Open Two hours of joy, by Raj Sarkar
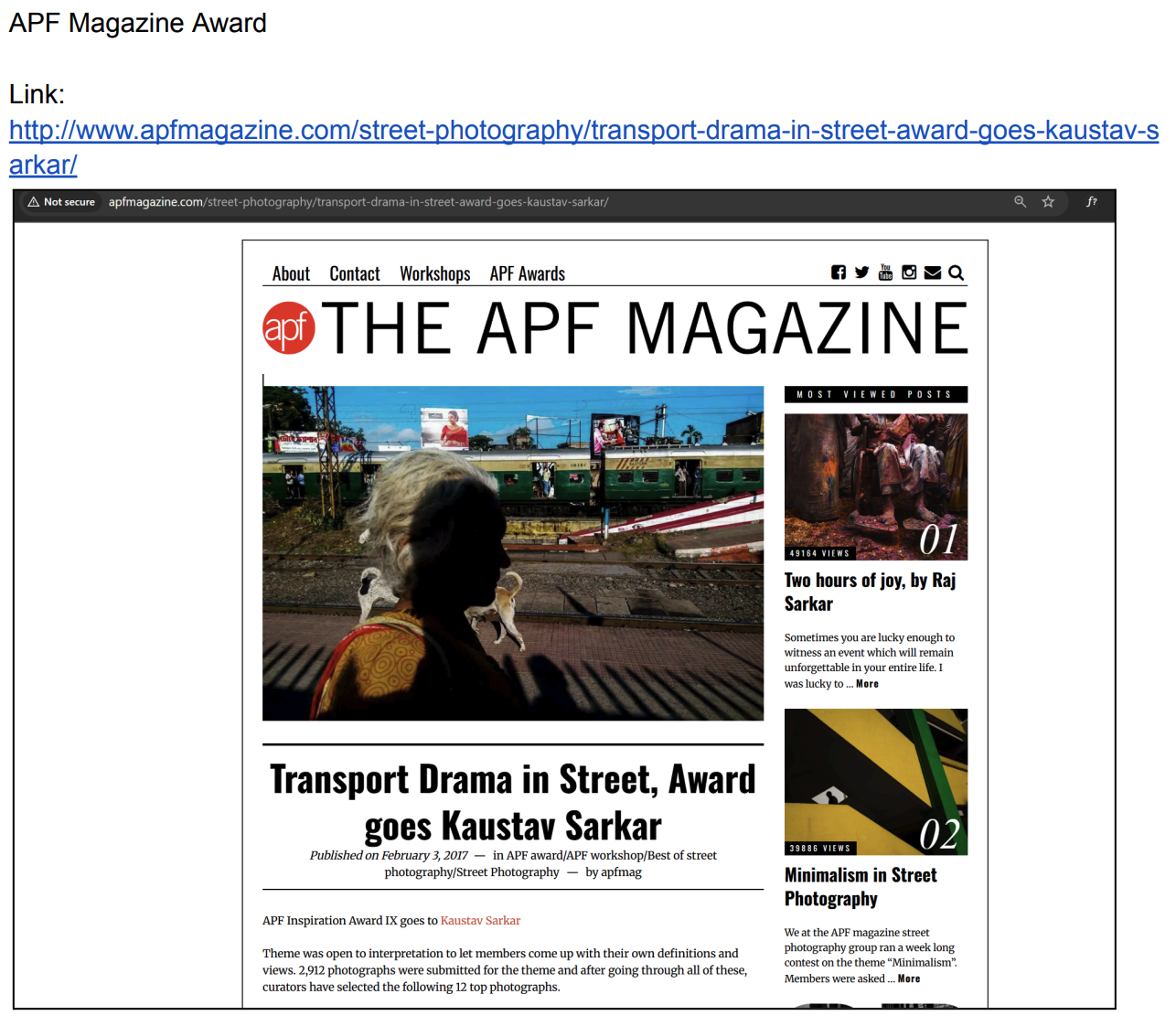Screen dimensions: 1176x1026 (x=870, y=592)
